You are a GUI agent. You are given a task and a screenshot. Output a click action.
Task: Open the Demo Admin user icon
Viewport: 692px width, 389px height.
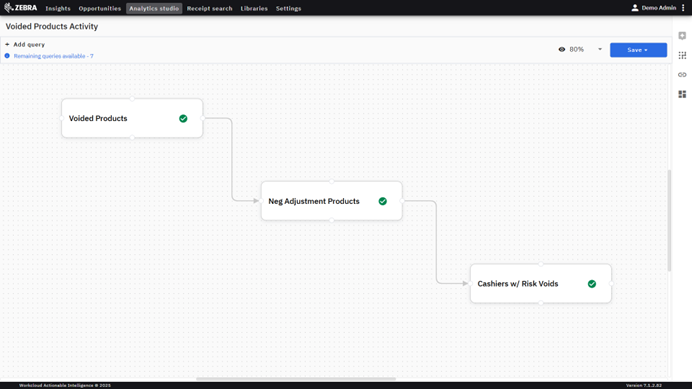click(x=635, y=8)
